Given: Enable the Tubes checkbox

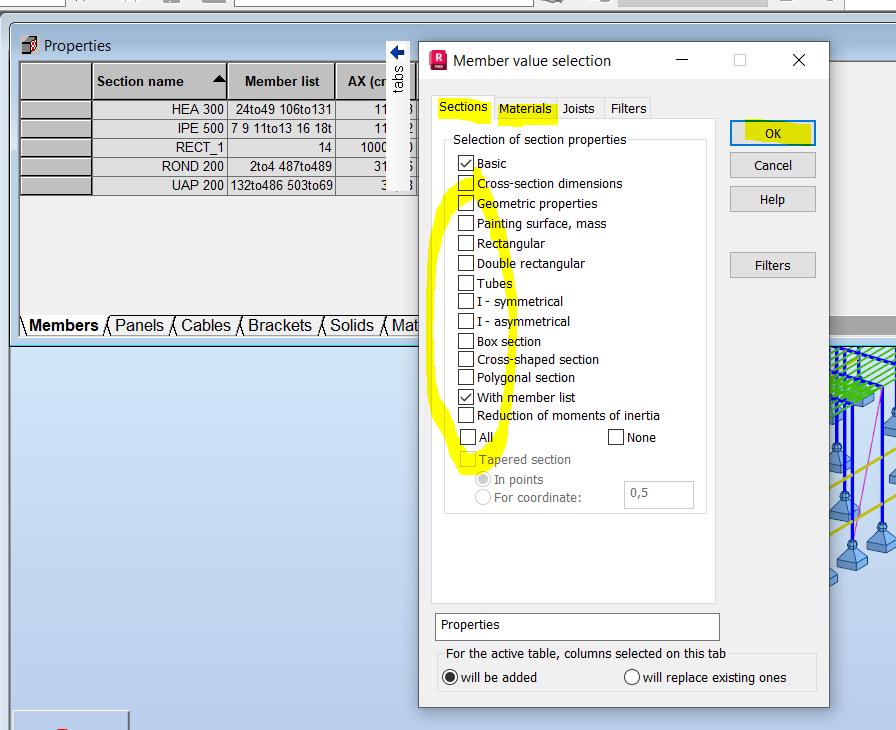Looking at the screenshot, I should [x=466, y=283].
